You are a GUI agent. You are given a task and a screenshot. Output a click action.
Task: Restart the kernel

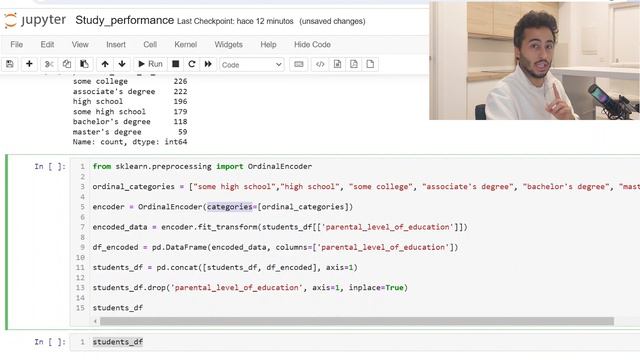[192, 64]
